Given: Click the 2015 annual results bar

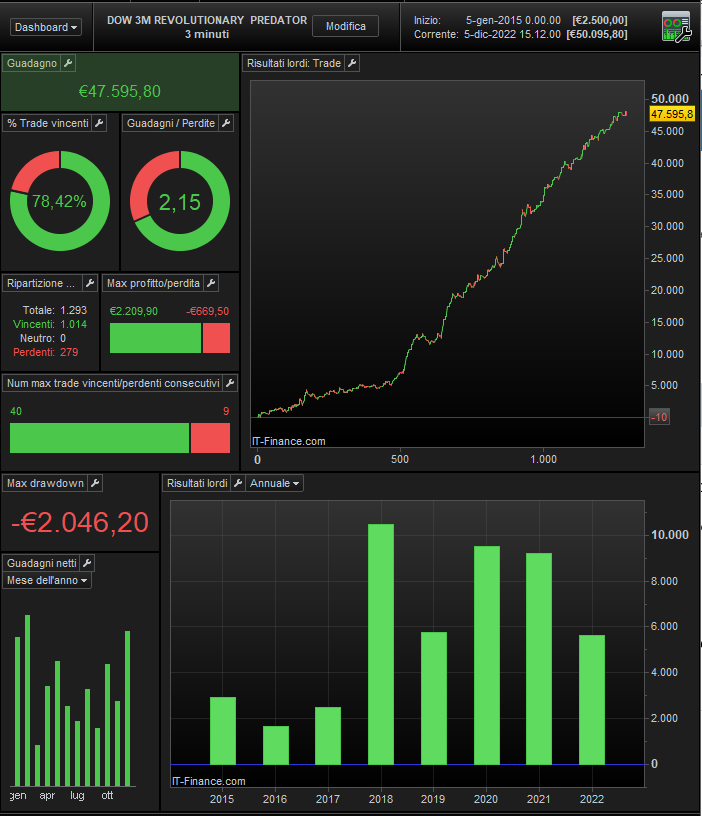Looking at the screenshot, I should point(223,731).
